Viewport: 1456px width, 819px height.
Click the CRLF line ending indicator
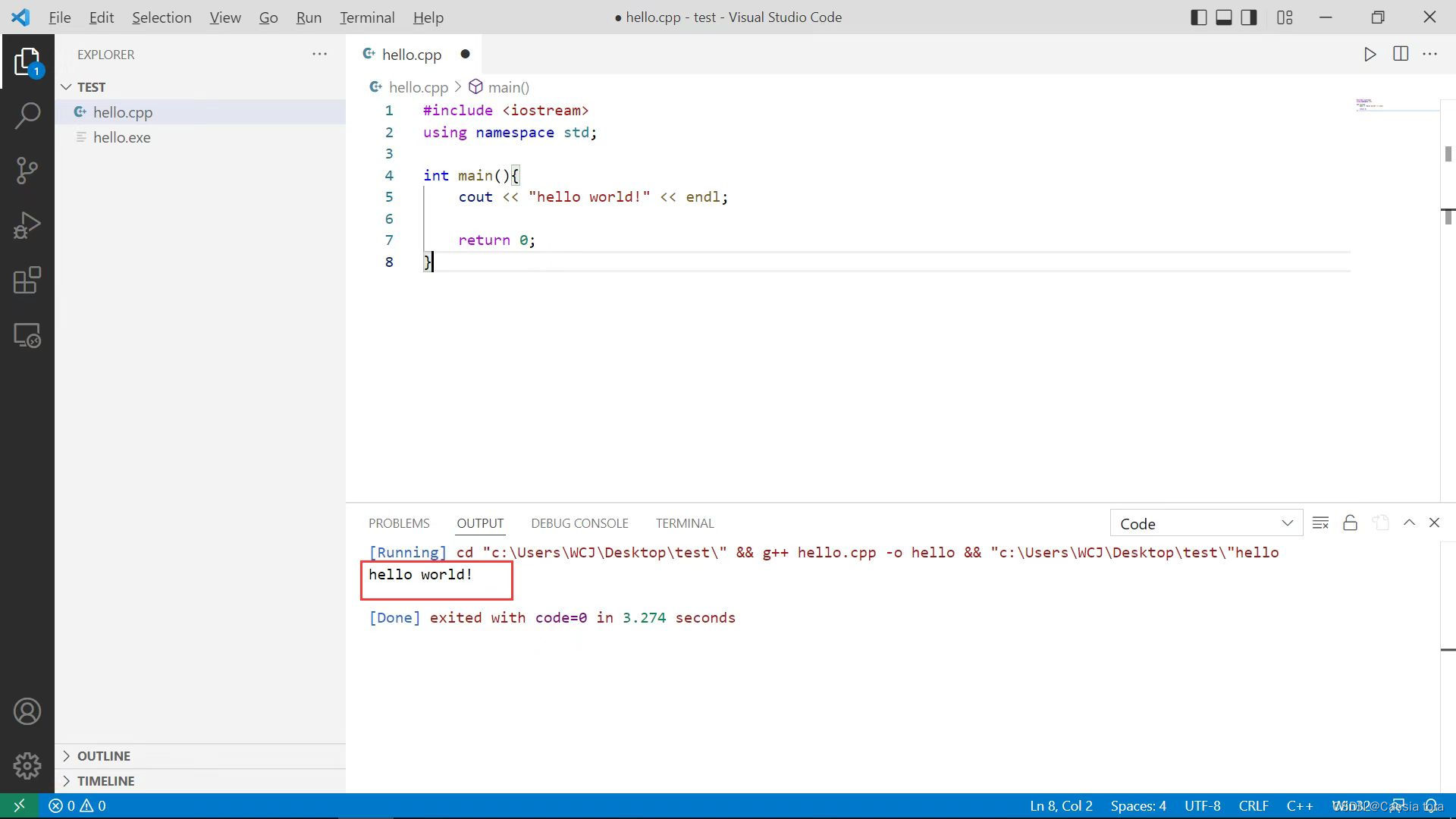(1254, 806)
